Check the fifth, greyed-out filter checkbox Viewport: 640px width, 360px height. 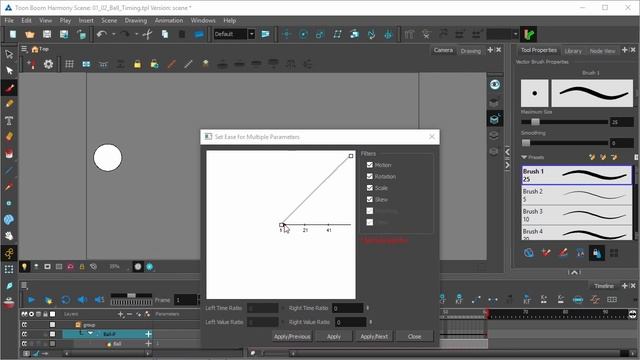click(370, 211)
